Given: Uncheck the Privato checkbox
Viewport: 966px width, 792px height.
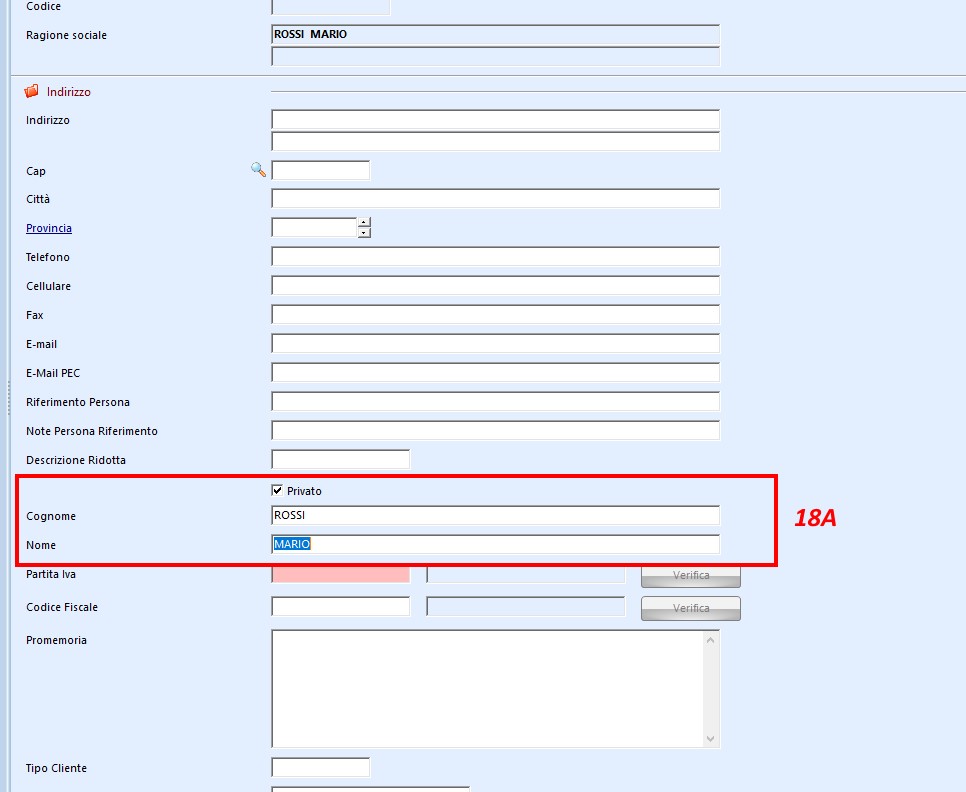Looking at the screenshot, I should [278, 491].
